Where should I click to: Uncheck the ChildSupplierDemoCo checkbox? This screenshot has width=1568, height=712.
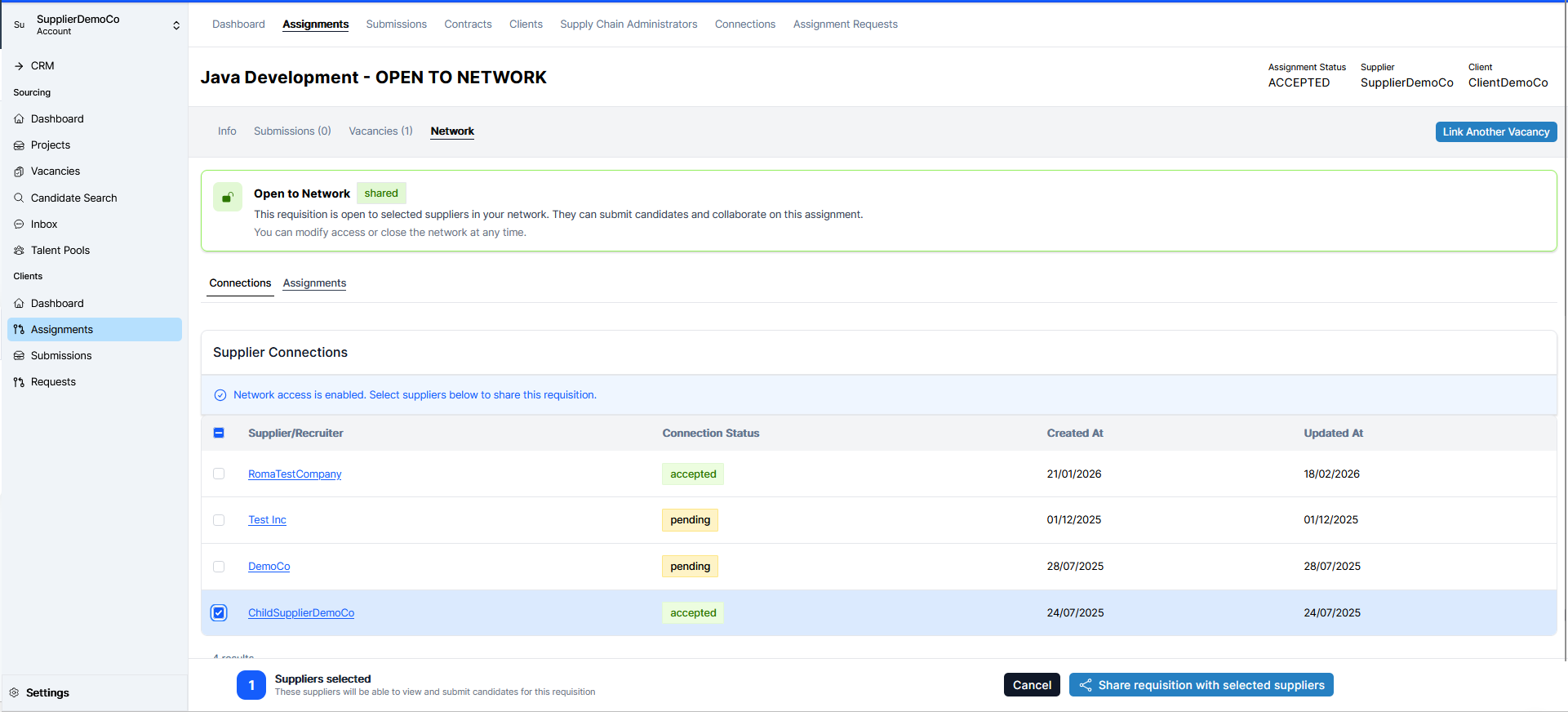(219, 613)
